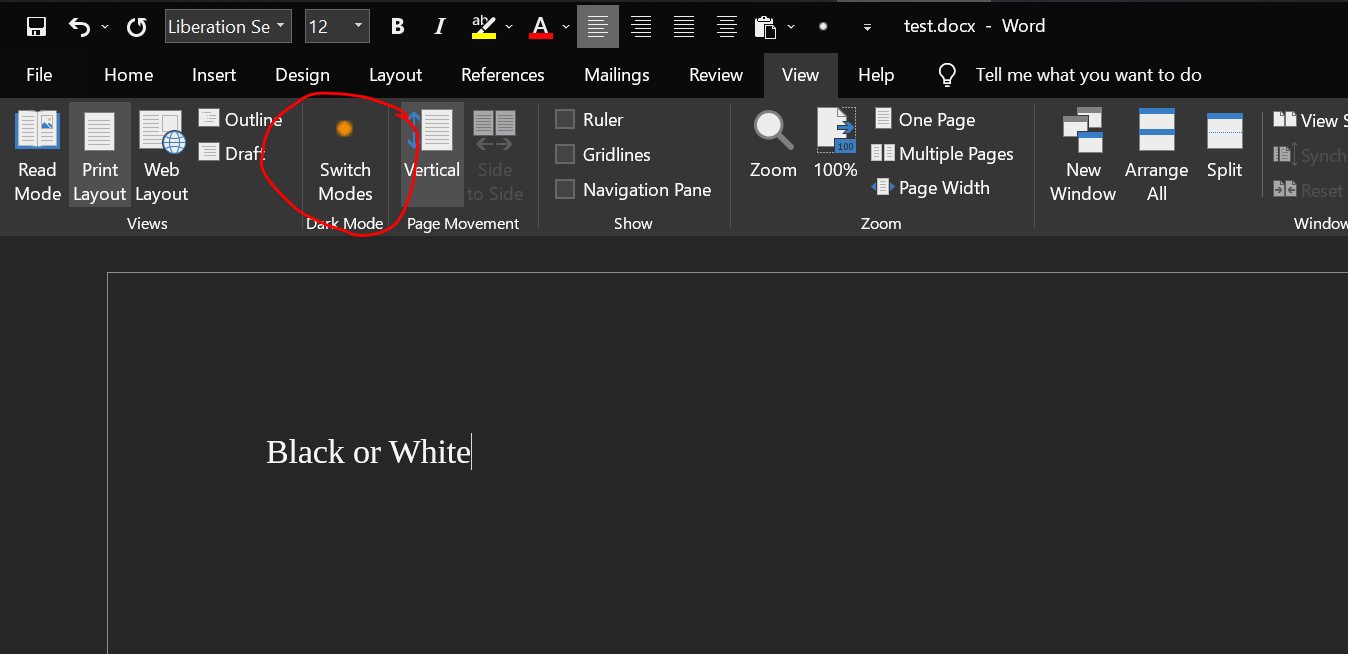Show One Page view
The height and width of the screenshot is (654, 1348).
[x=924, y=120]
